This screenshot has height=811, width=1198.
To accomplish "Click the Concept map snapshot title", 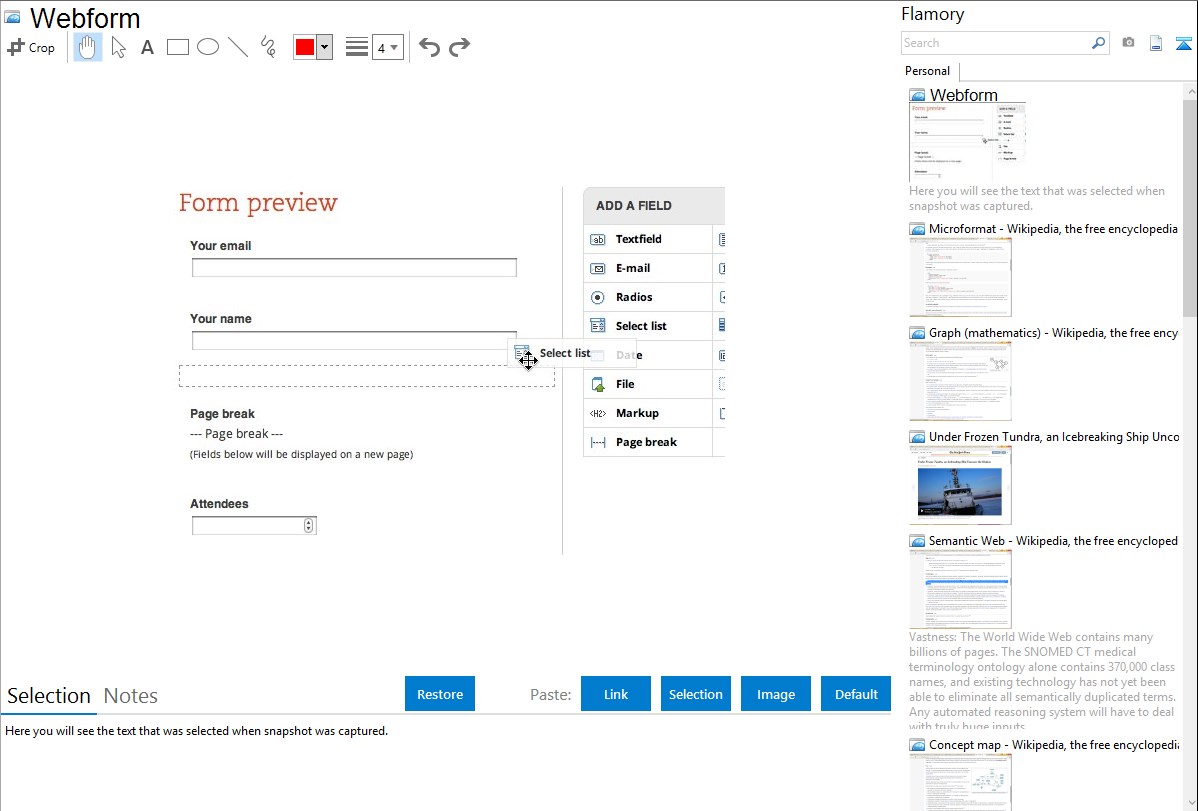I will coord(1054,744).
